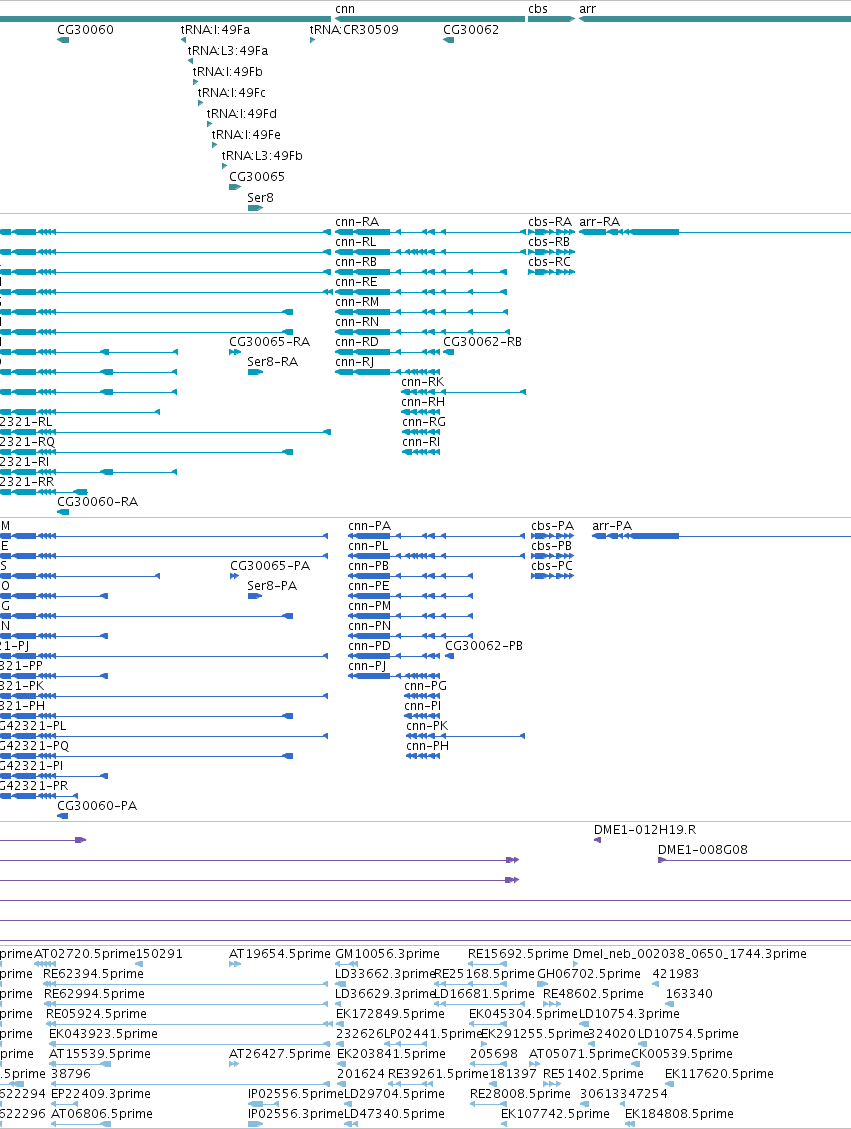The image size is (851, 1129).
Task: Select the cbs-RC transcript label
Action: 549,261
